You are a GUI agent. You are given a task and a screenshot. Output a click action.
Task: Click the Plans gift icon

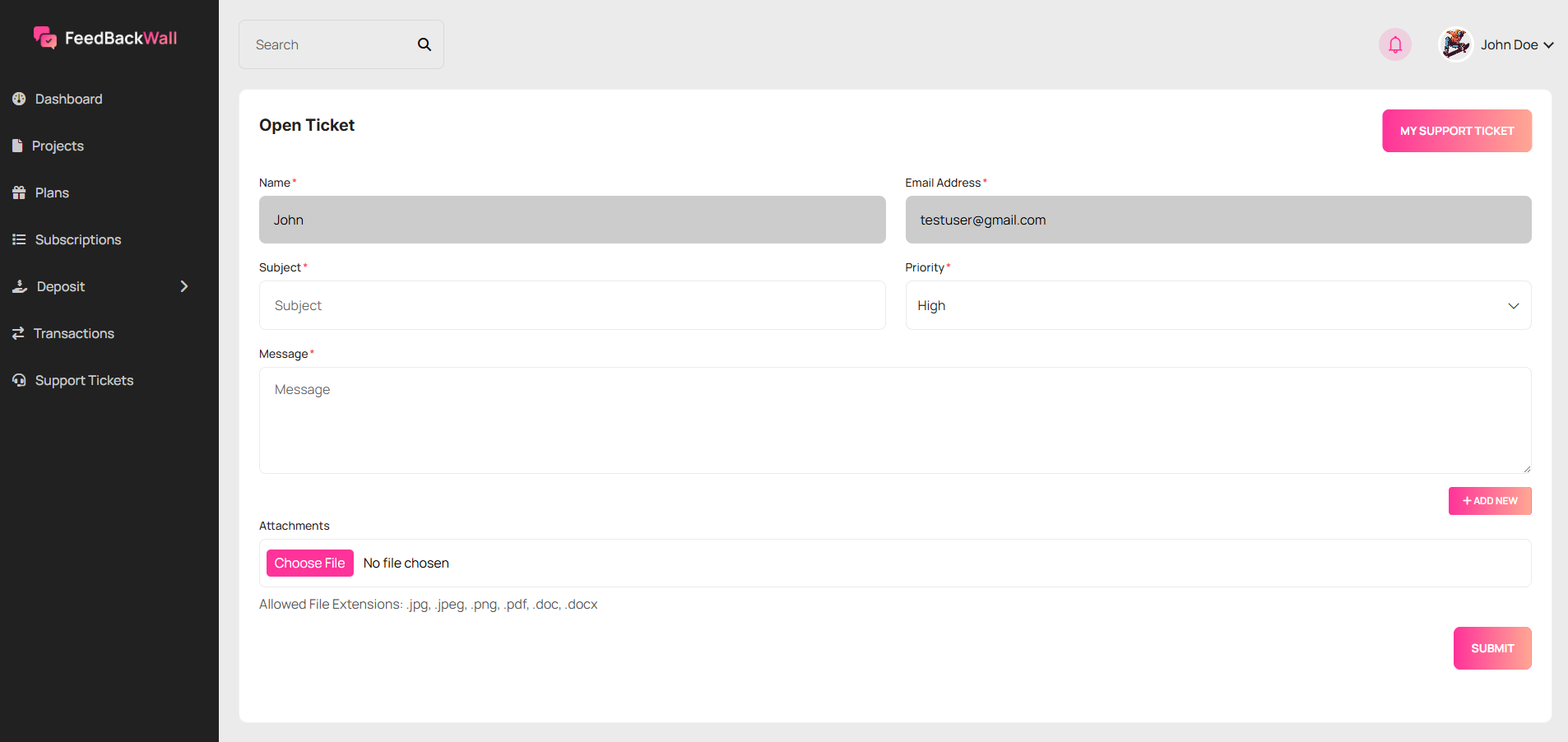[19, 192]
